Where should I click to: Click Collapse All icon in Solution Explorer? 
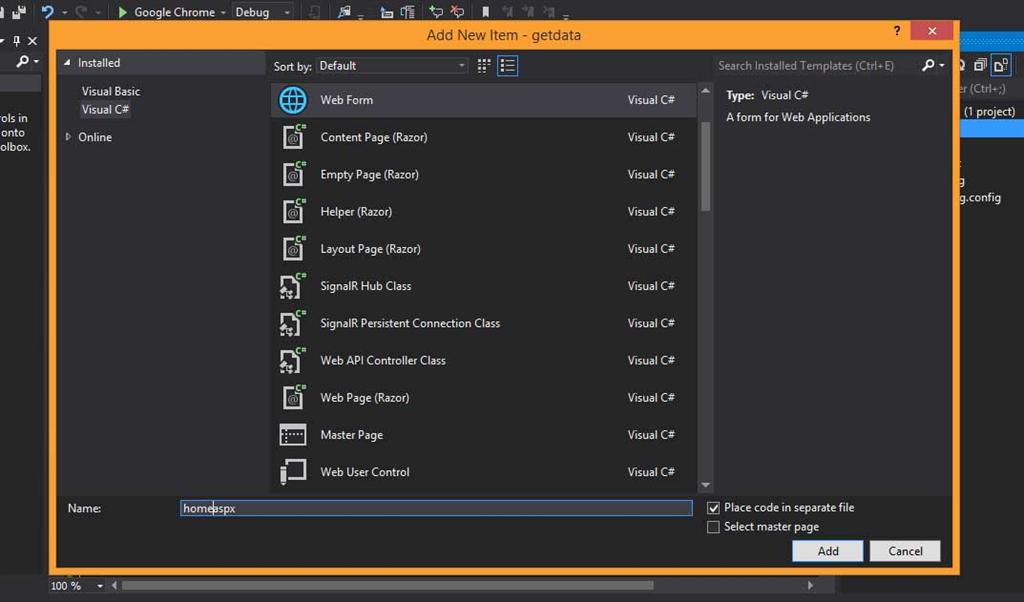pos(980,65)
